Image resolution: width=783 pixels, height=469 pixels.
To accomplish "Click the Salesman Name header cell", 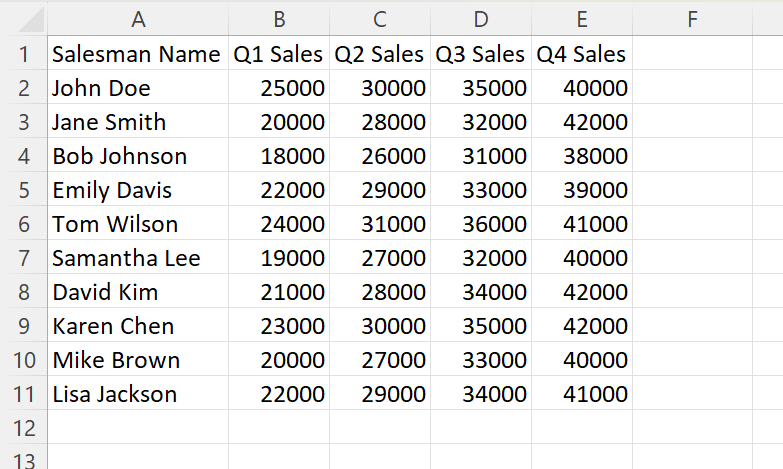I will tap(136, 54).
